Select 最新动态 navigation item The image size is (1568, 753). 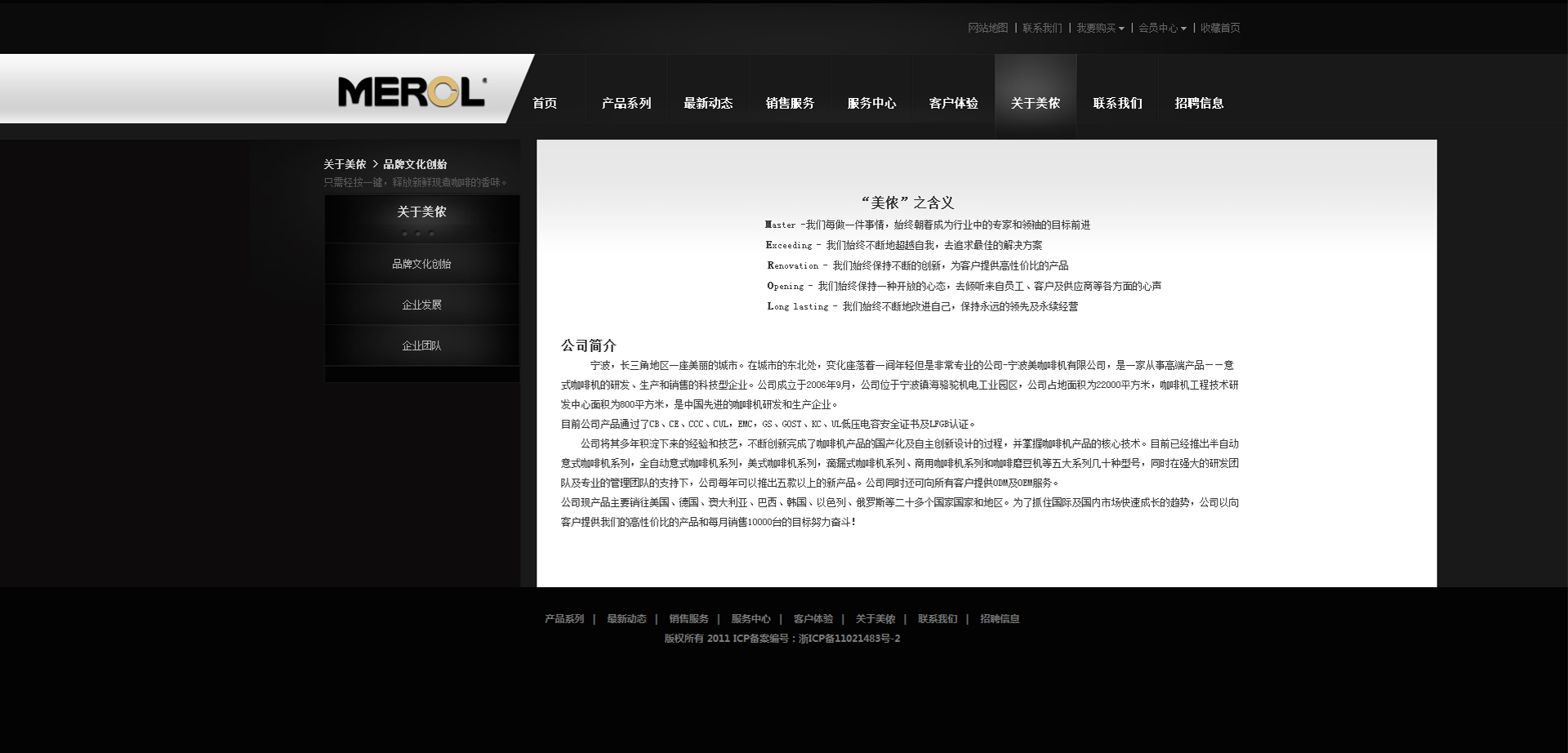(x=708, y=103)
